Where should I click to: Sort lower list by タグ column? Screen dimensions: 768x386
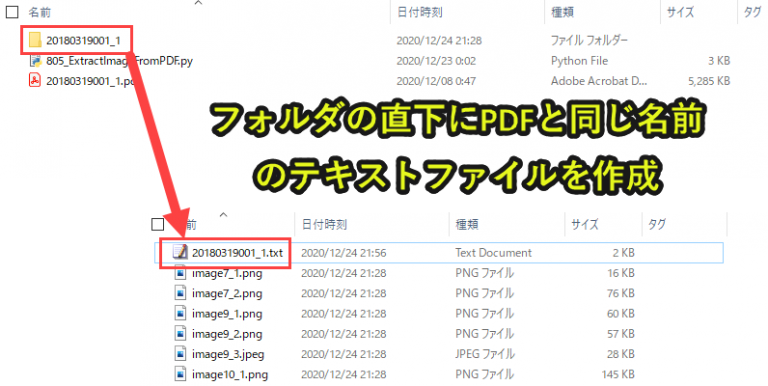click(657, 224)
